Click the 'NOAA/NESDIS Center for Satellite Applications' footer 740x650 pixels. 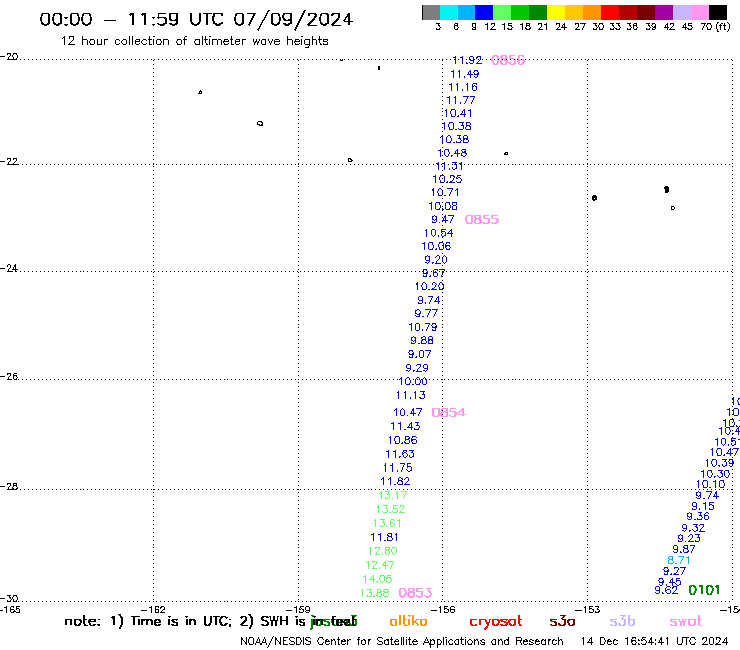pyautogui.click(x=362, y=642)
